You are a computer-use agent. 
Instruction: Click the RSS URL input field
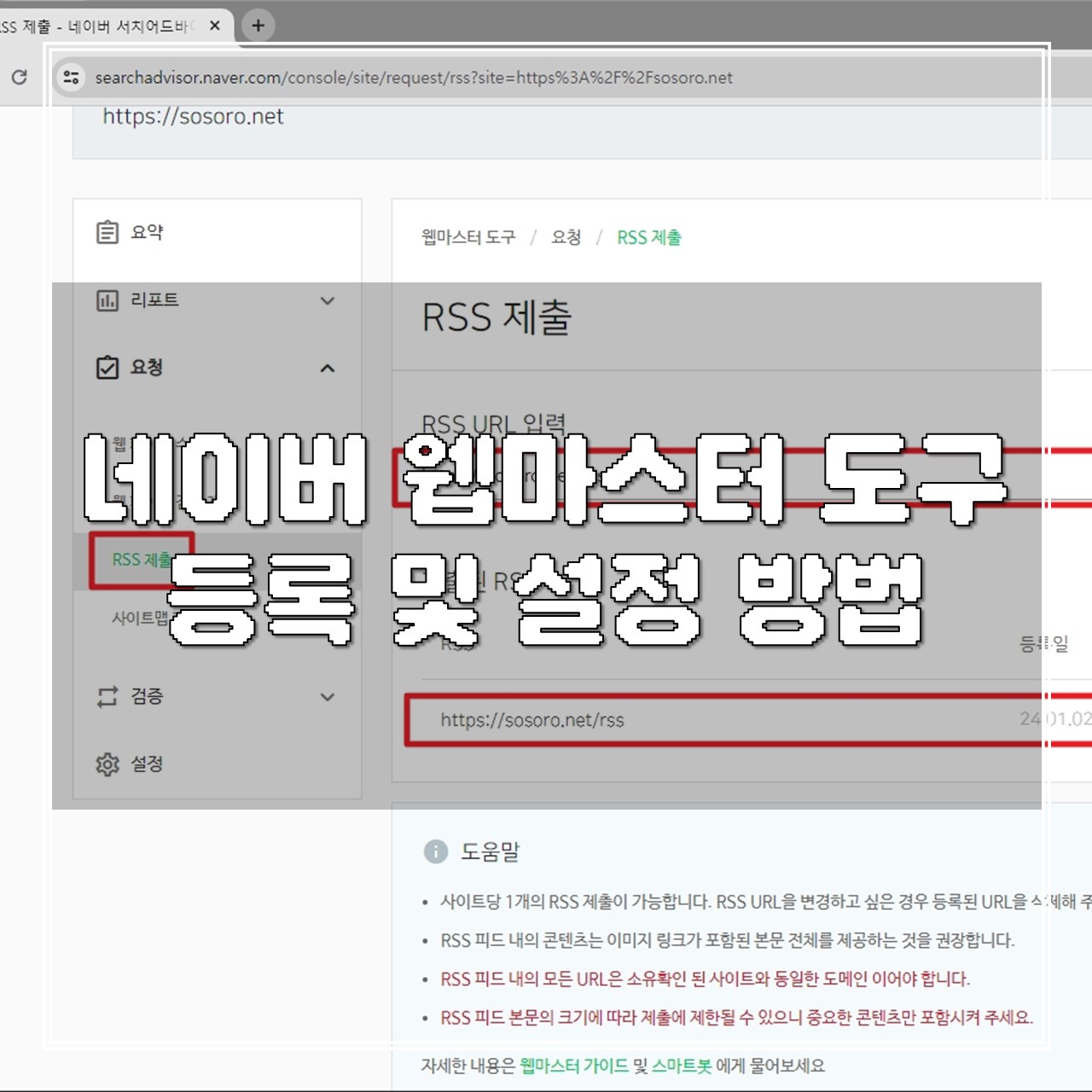pos(742,476)
